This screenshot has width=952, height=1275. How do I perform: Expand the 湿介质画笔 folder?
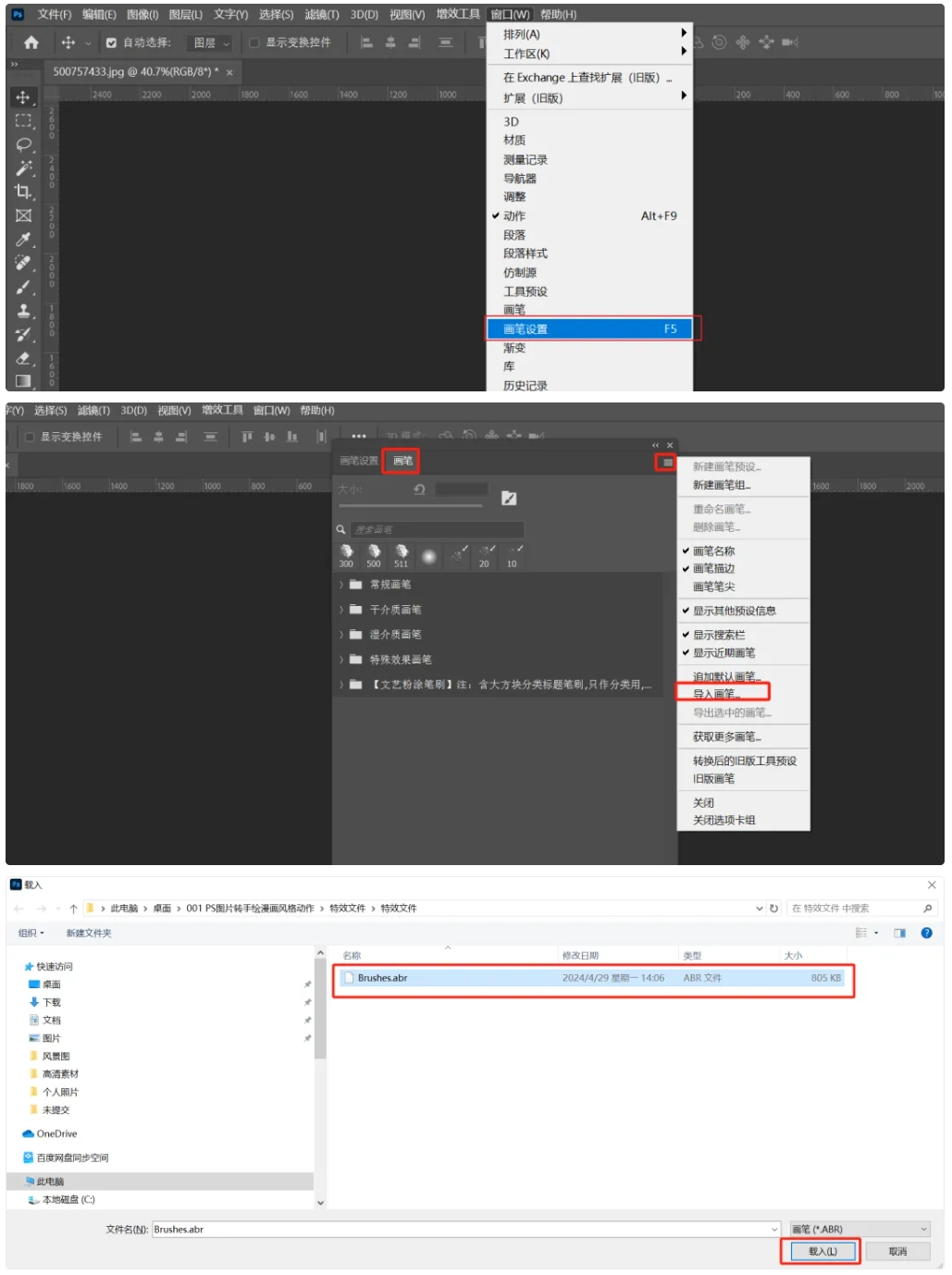341,635
